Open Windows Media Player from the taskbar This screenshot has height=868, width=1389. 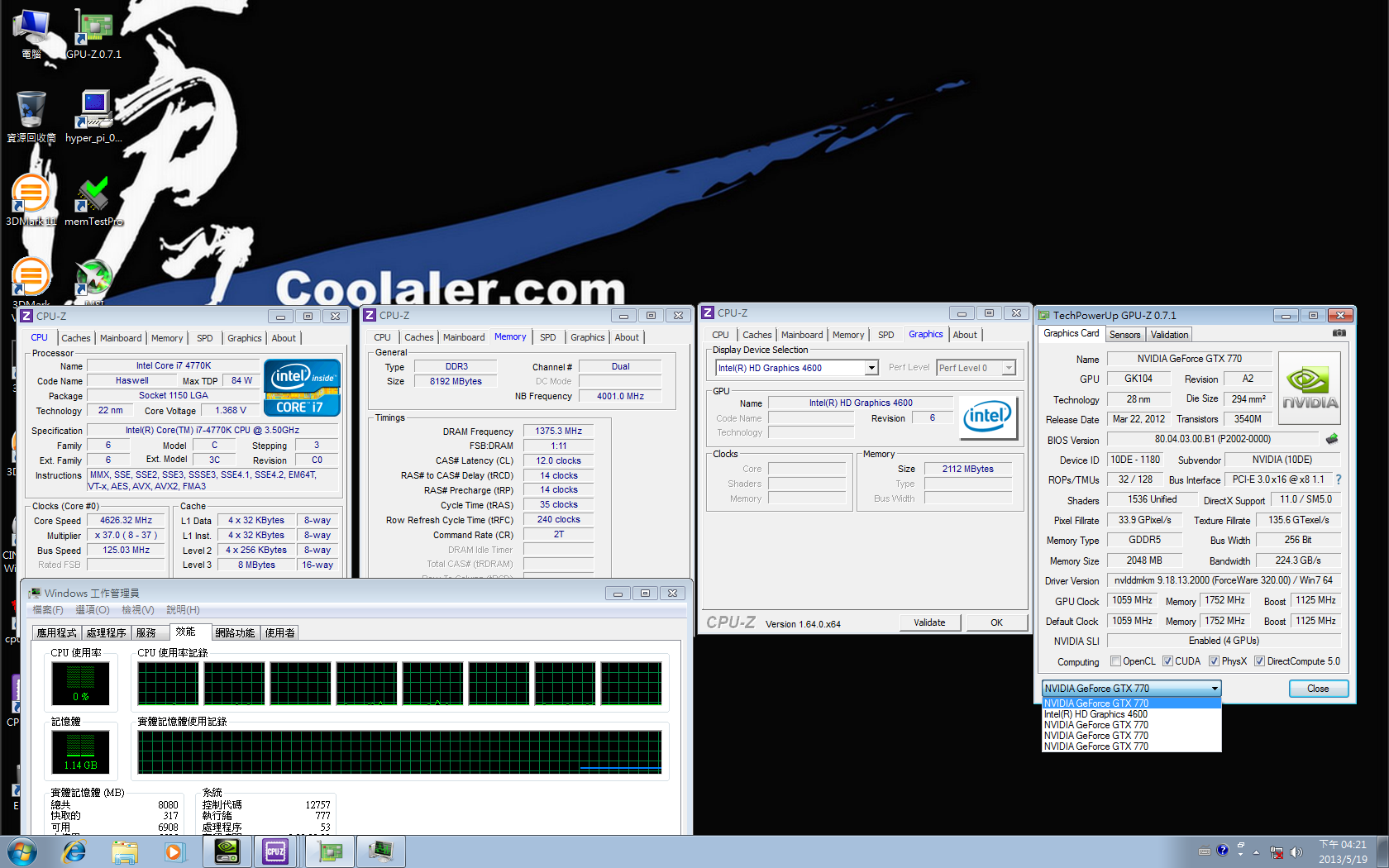174,851
